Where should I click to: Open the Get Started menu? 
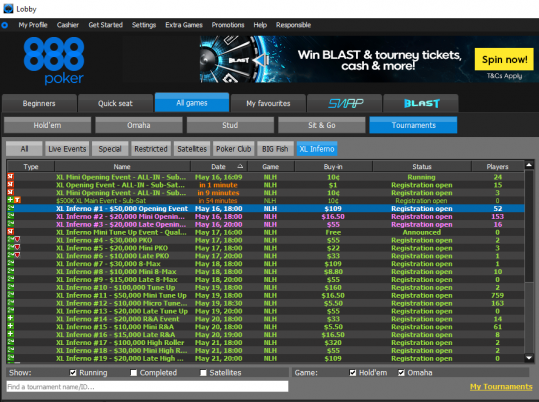pyautogui.click(x=106, y=25)
